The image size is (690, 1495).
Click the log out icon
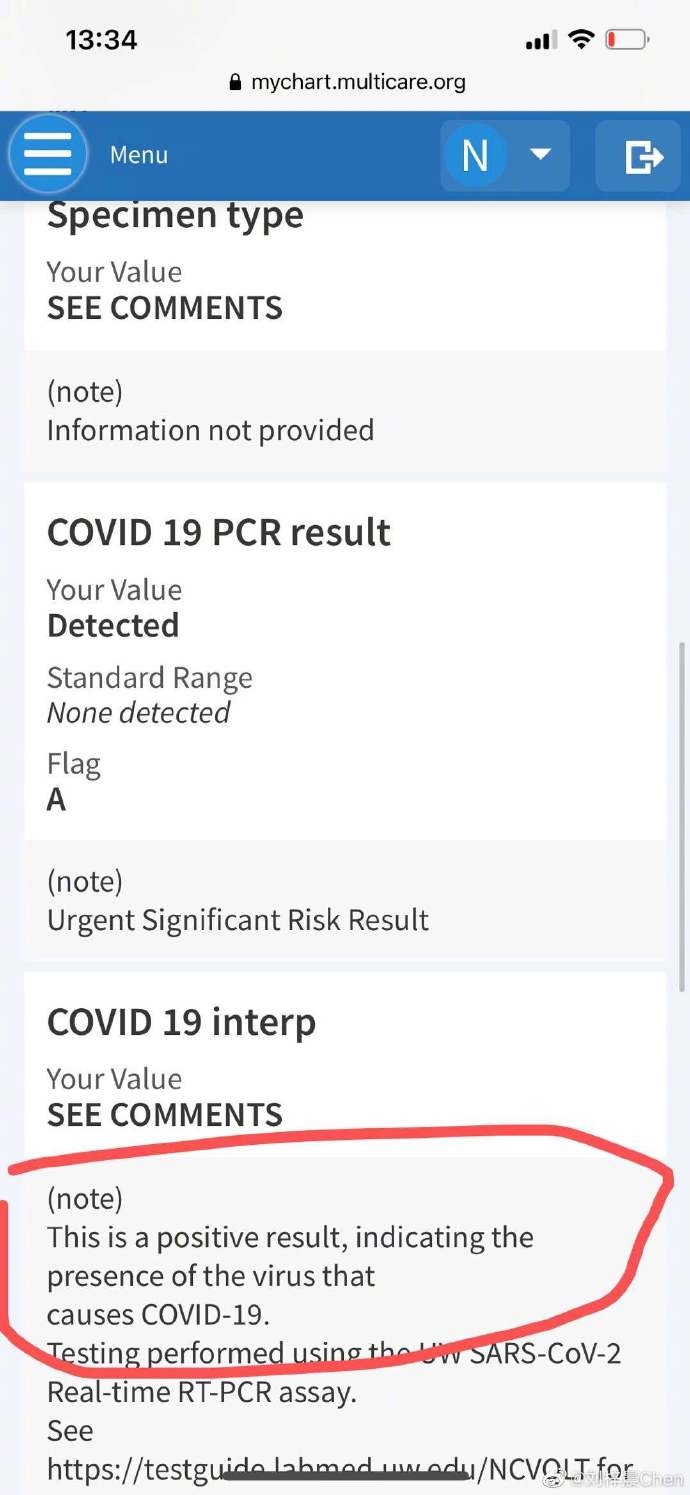[x=644, y=156]
